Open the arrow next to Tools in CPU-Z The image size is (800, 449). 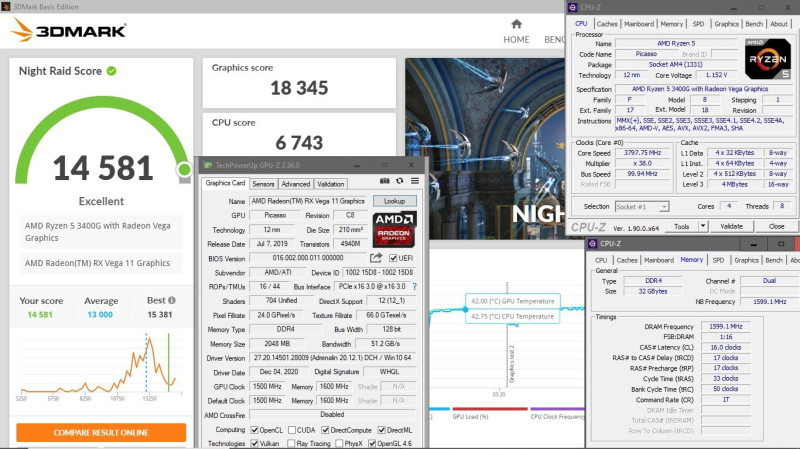tap(703, 226)
